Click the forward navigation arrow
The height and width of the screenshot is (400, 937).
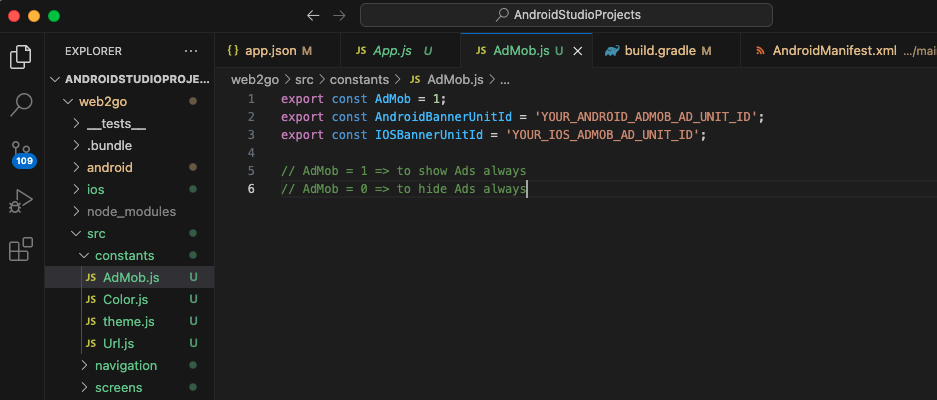340,15
